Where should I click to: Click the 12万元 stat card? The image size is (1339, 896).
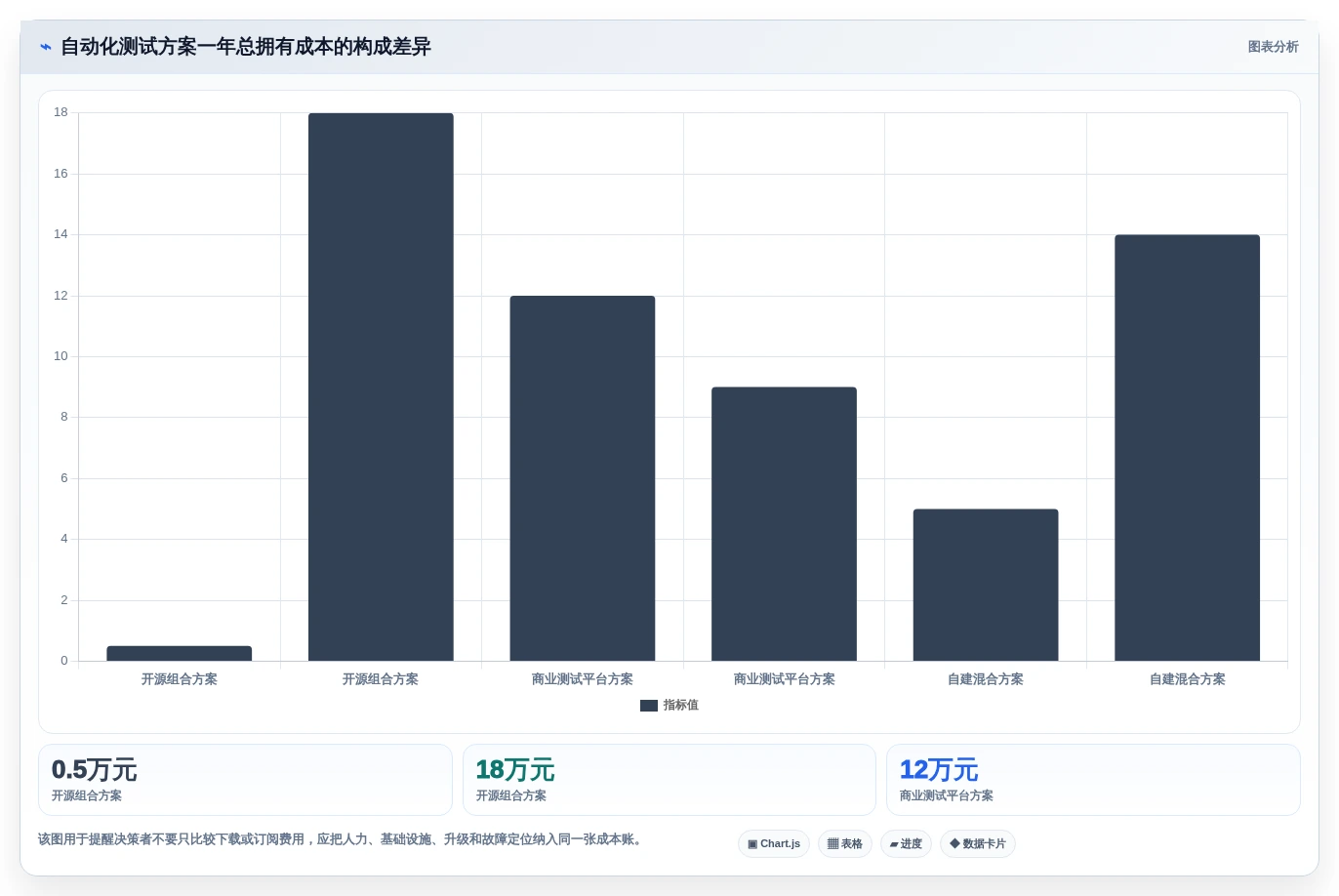click(1093, 780)
